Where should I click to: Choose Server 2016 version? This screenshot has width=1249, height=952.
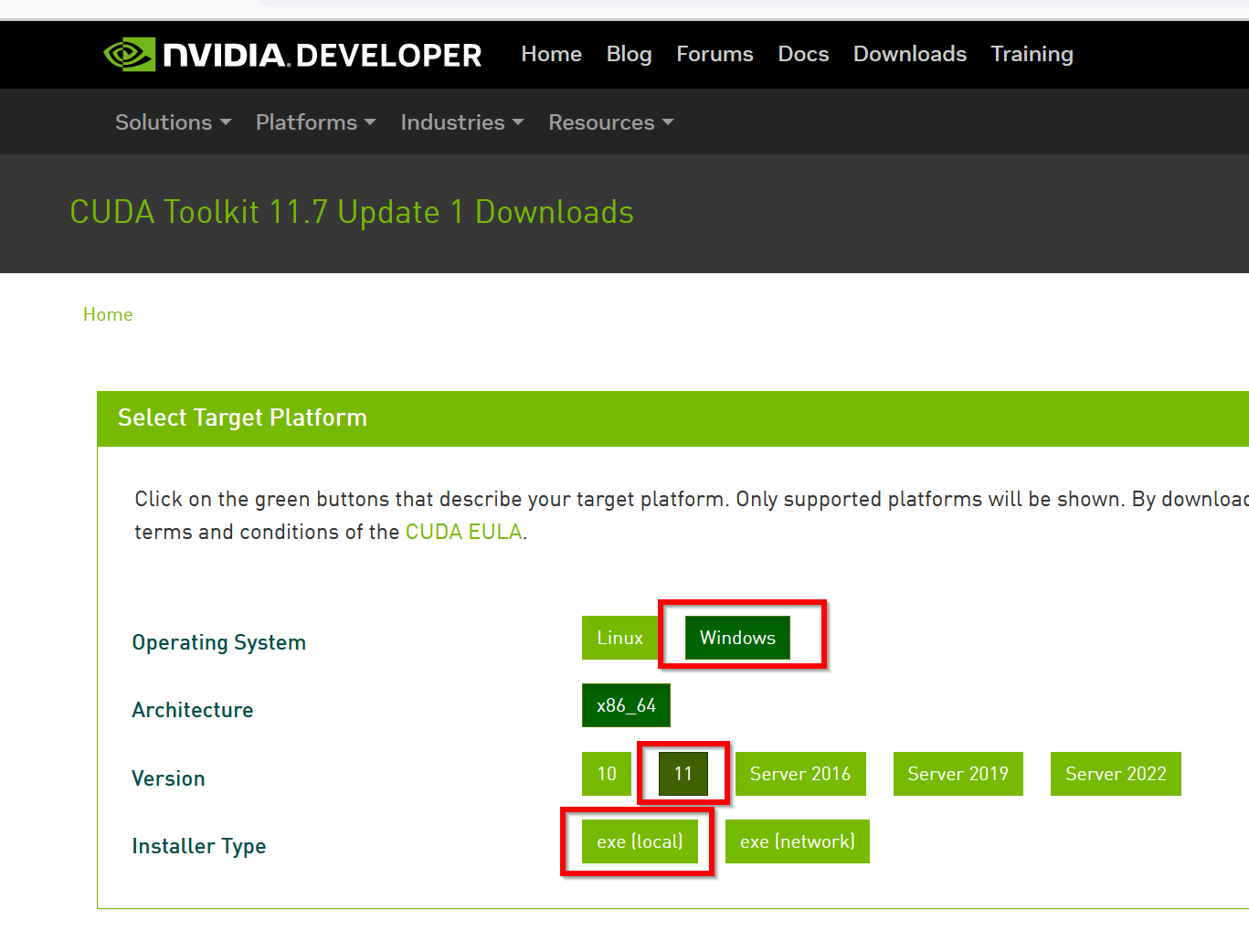800,774
